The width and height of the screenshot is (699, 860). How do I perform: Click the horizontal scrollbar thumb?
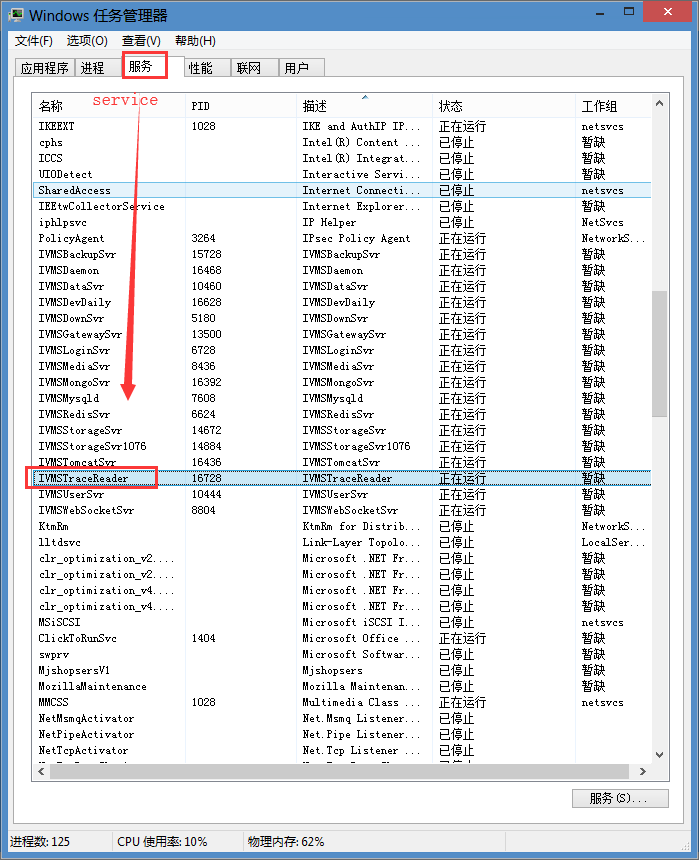[339, 771]
